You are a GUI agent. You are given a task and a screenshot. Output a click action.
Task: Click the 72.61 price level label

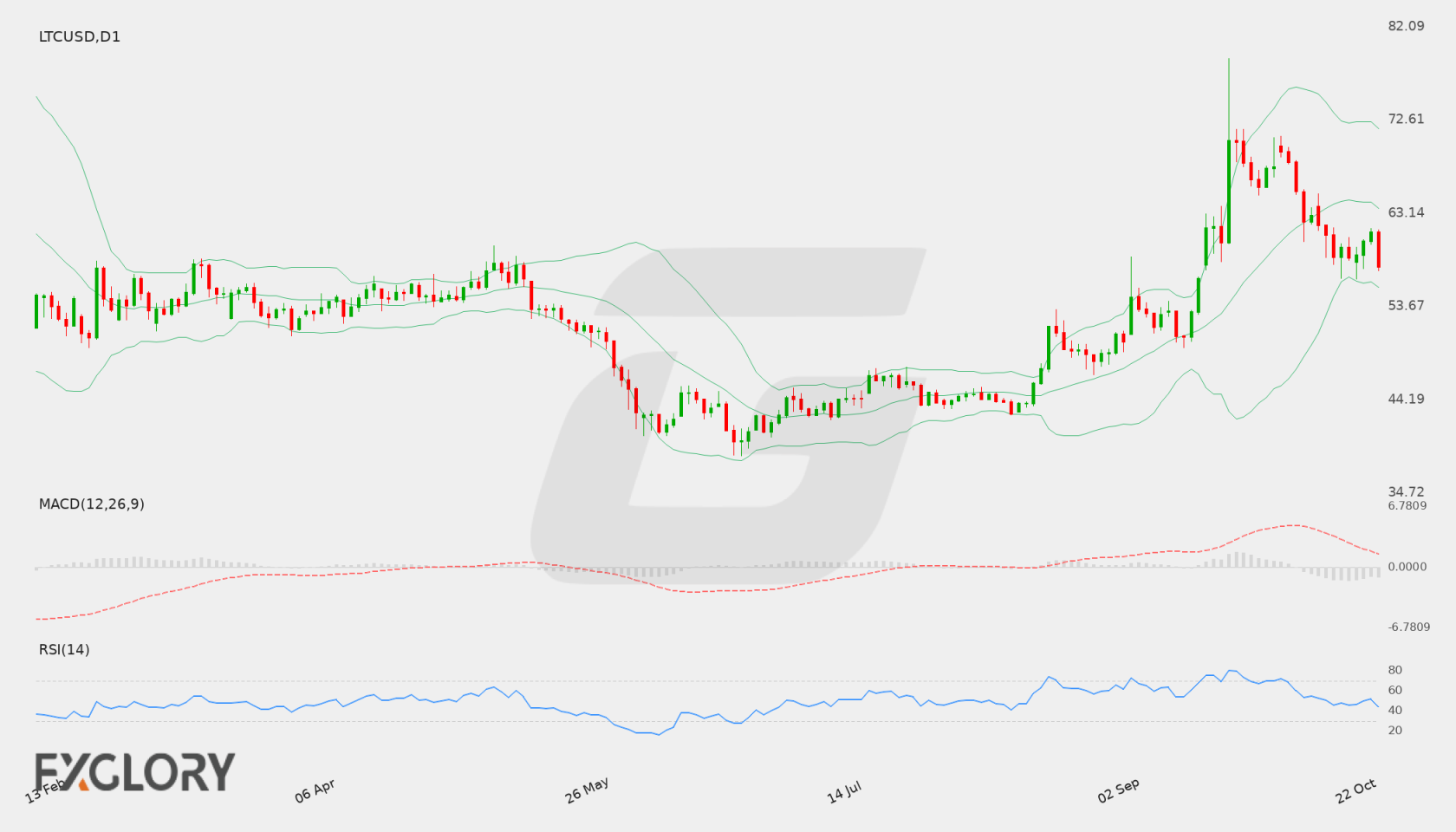(1406, 119)
